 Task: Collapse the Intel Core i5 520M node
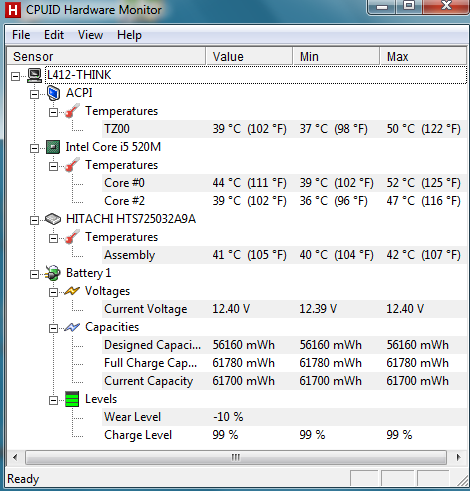pos(34,148)
